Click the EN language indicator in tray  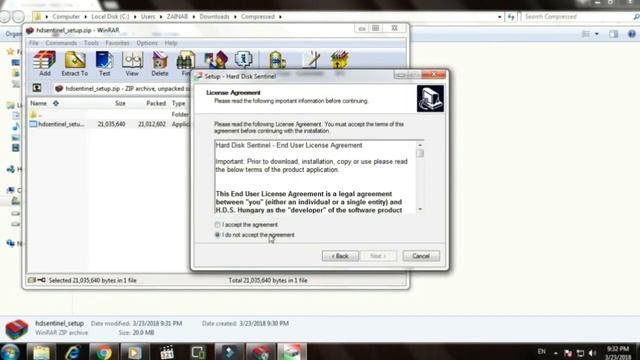(542, 351)
